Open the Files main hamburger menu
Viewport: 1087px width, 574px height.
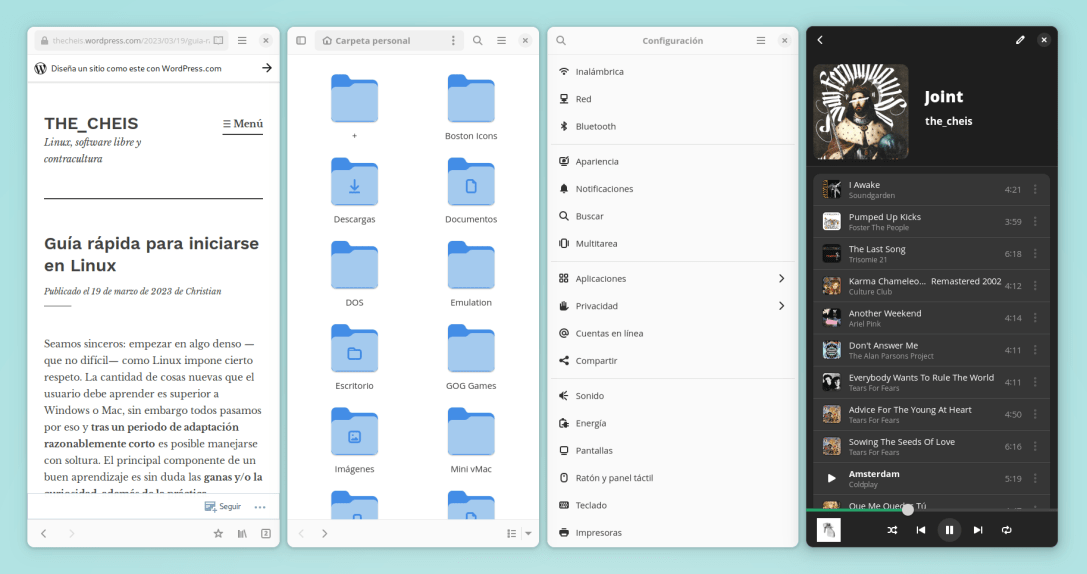tap(501, 40)
